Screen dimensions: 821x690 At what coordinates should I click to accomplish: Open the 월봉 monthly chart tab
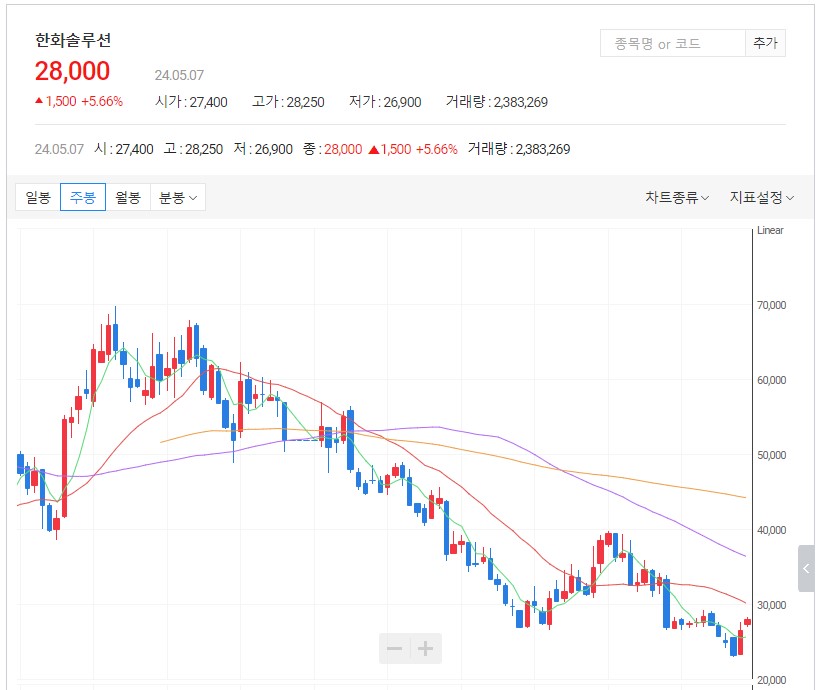[x=128, y=197]
